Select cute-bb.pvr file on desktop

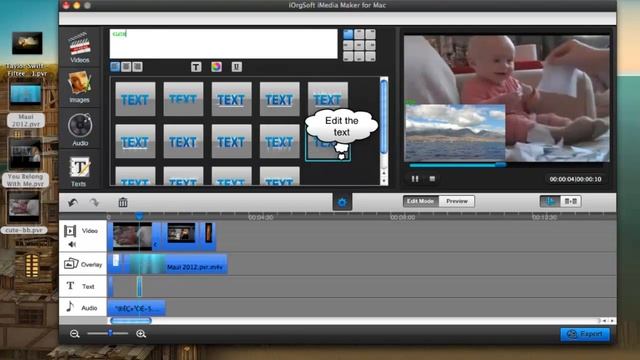click(x=24, y=213)
